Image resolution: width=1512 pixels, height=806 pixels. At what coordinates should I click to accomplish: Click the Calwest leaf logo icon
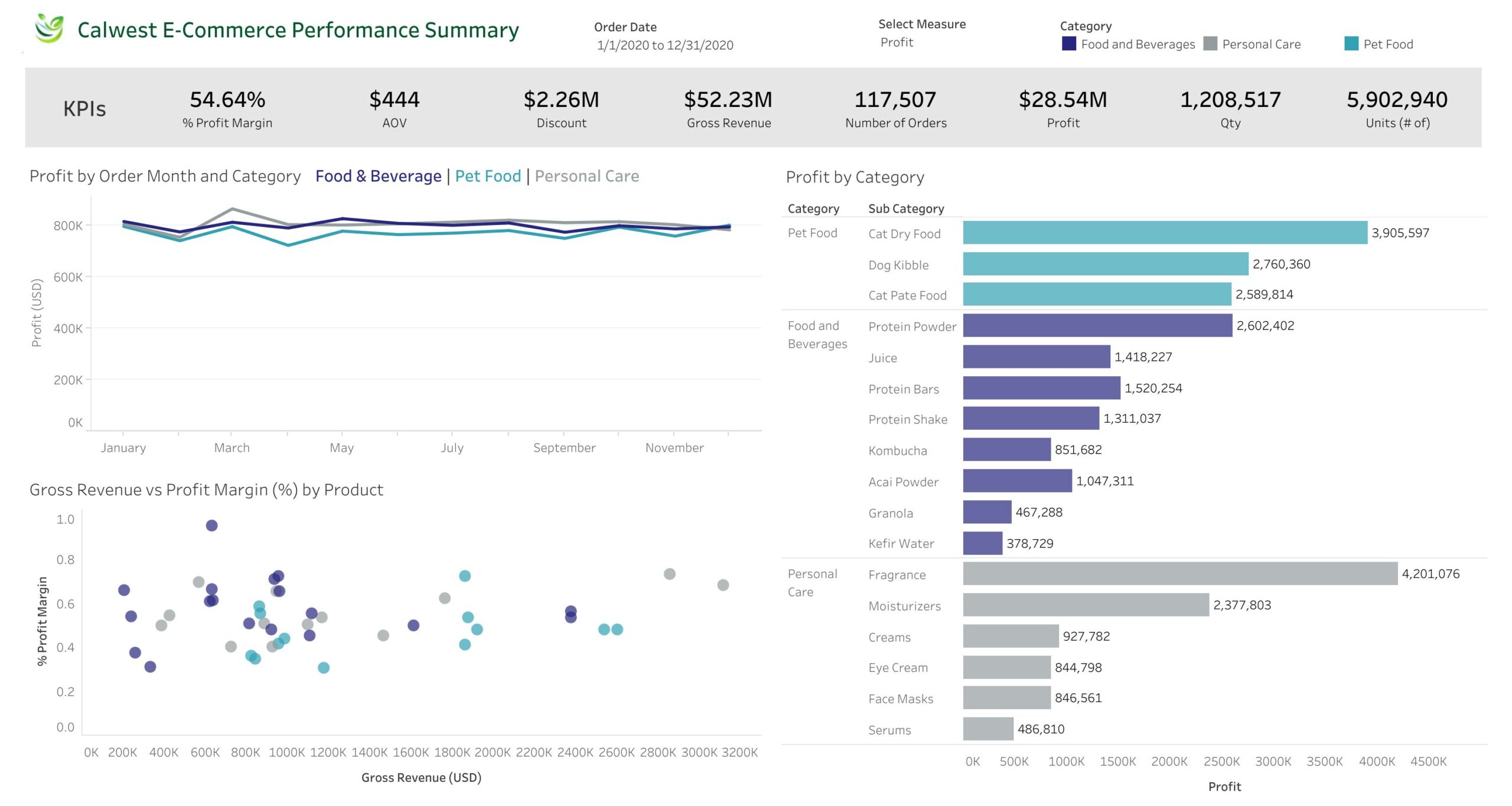[x=49, y=28]
